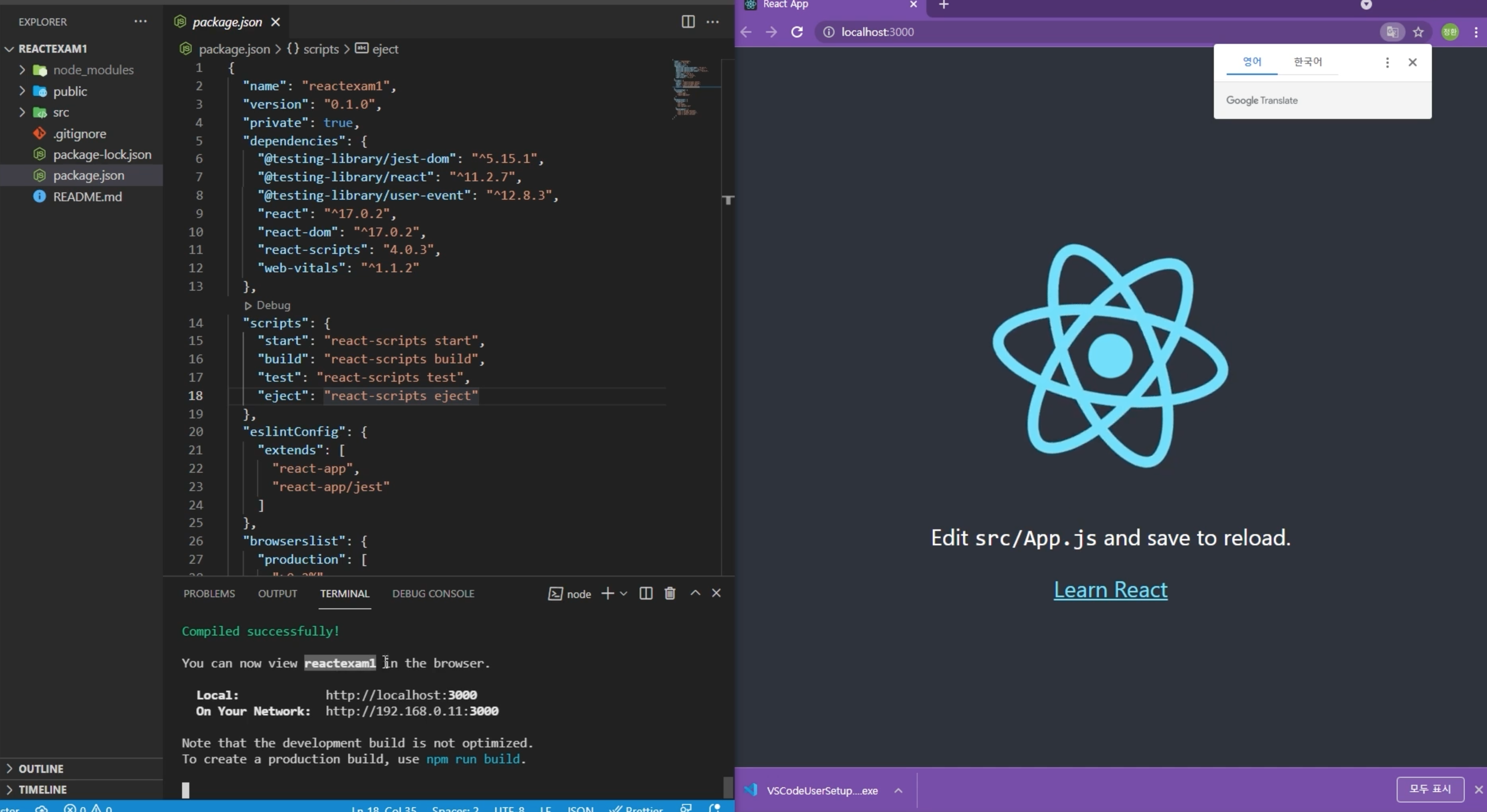Click the terminal panel scrollbar
Viewport: 1487px width, 812px height.
coord(728,786)
